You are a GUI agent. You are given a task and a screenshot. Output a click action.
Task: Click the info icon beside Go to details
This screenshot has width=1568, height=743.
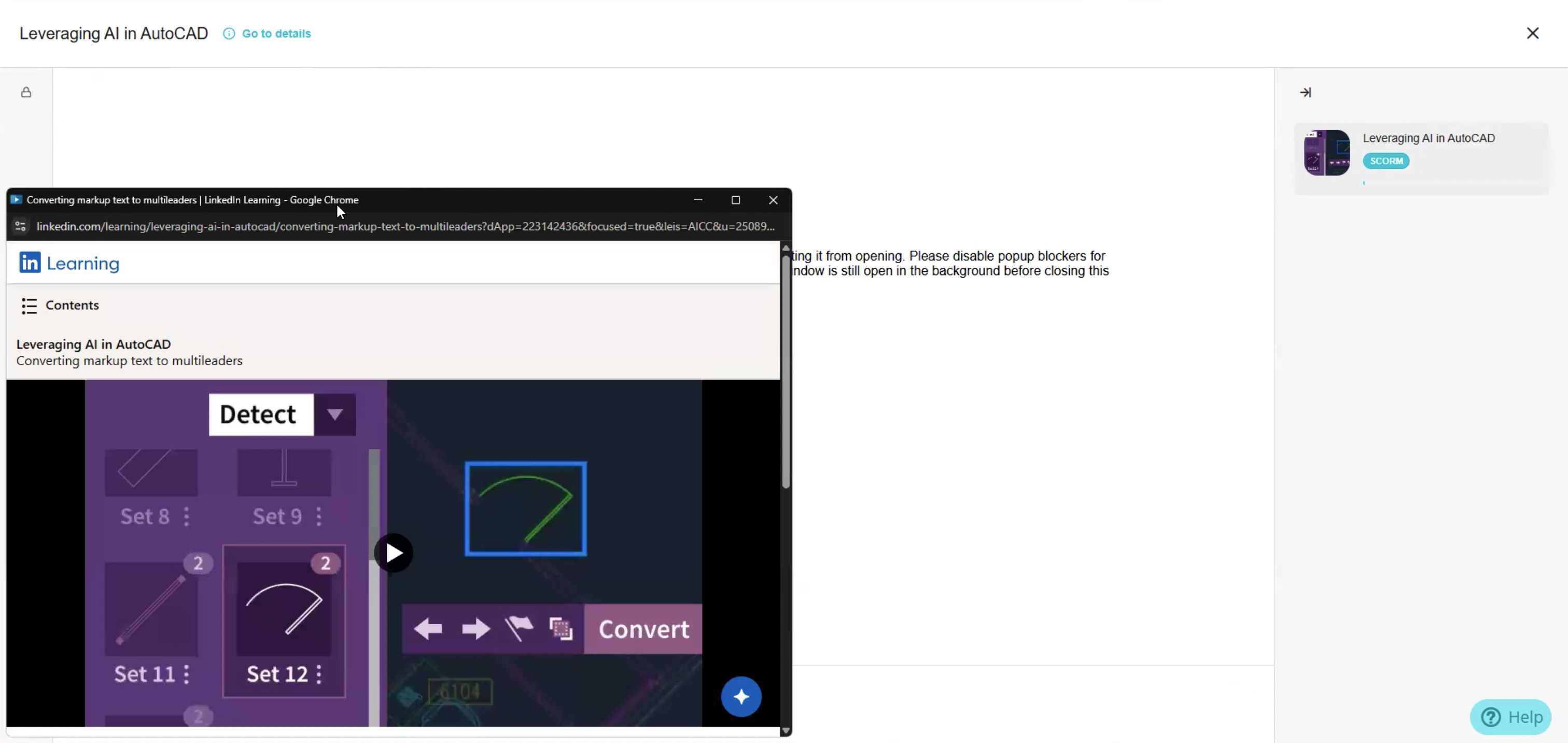coord(229,34)
